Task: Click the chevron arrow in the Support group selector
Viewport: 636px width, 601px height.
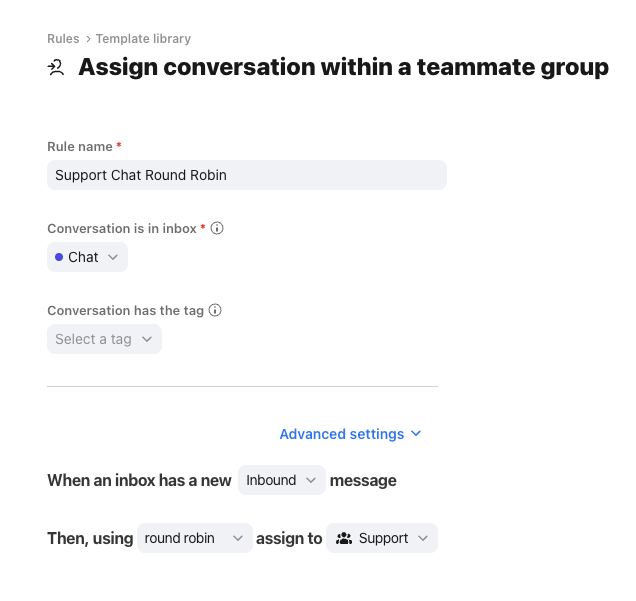Action: tap(423, 538)
